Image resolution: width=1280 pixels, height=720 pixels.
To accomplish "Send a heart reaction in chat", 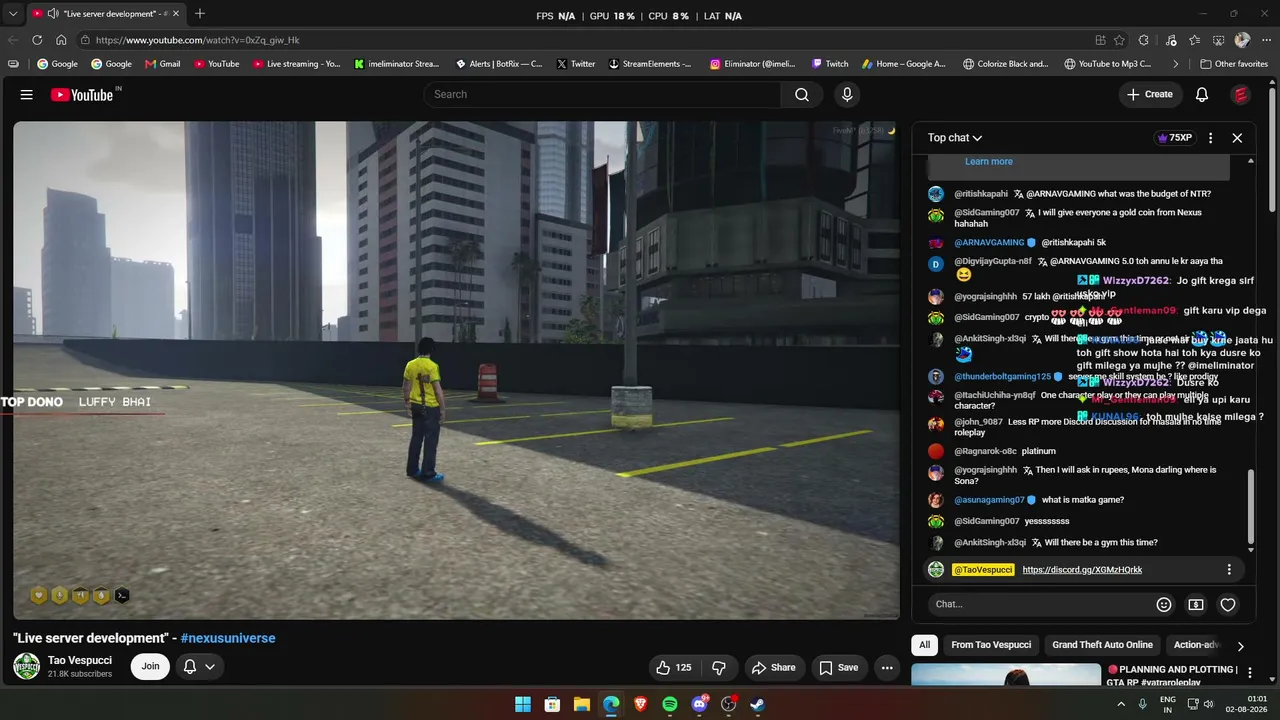I will coord(1228,604).
